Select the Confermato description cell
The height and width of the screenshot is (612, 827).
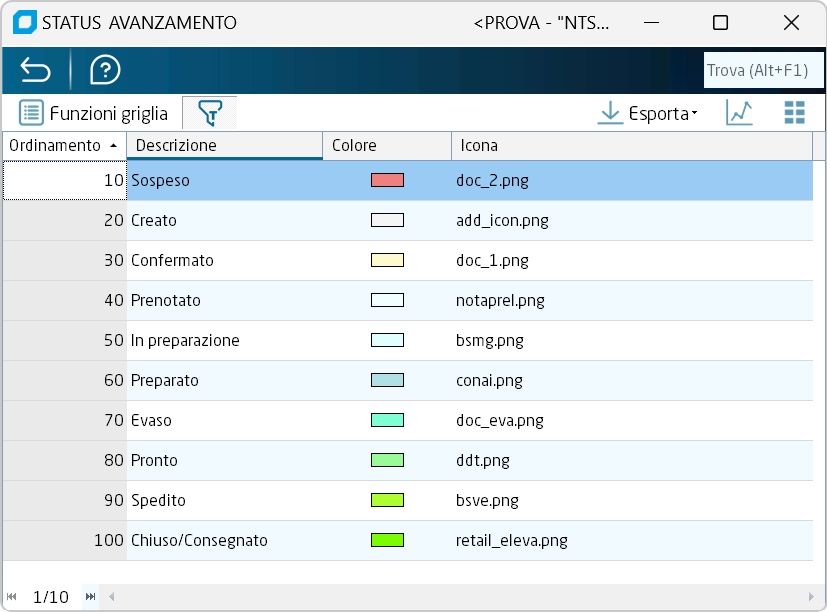point(224,261)
